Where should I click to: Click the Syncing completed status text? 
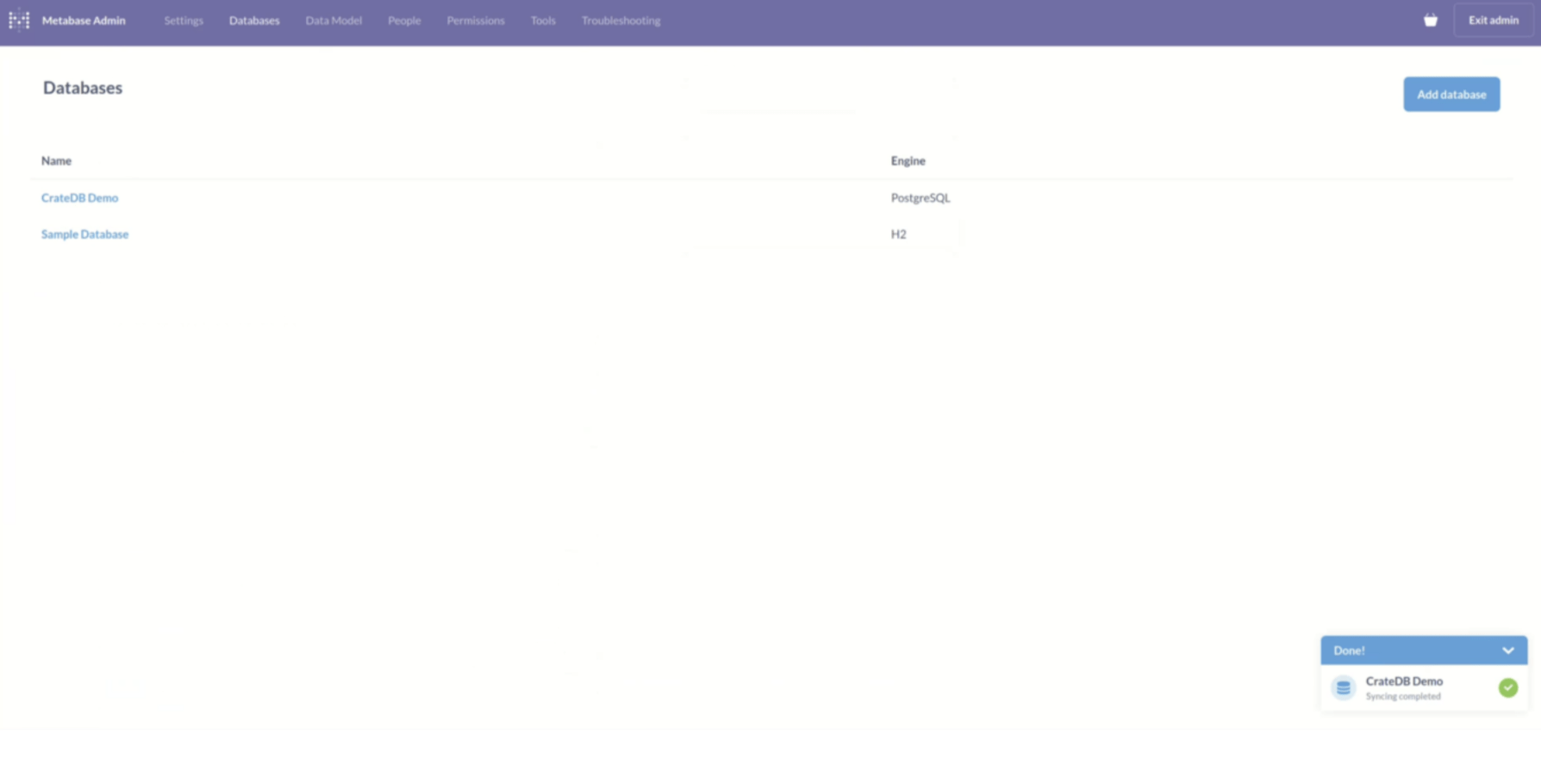(1402, 696)
